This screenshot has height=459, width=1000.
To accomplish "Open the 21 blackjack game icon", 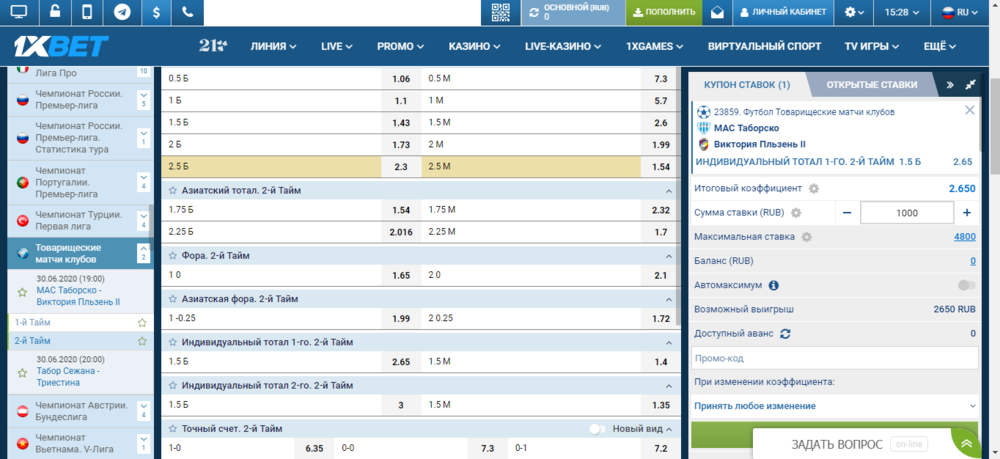I will [x=212, y=46].
